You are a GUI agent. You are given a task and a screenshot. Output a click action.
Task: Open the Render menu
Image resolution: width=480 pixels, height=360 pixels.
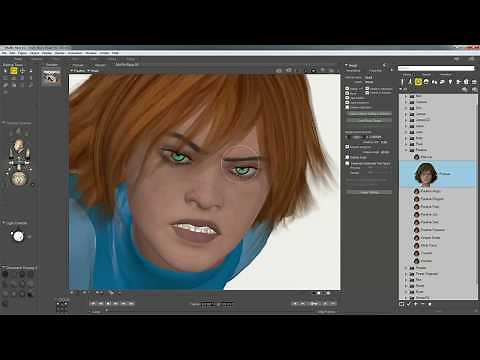click(x=60, y=53)
